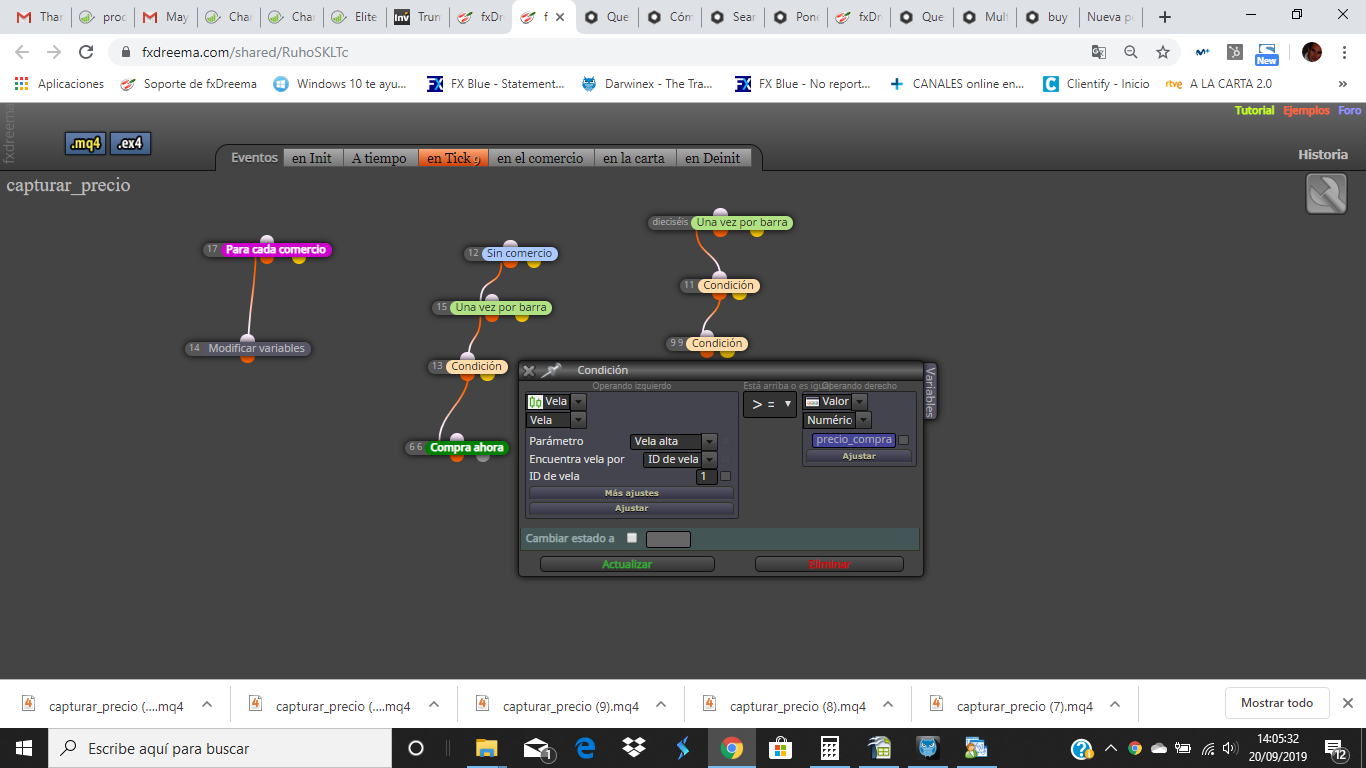Open the Tutorial link
This screenshot has height=768, width=1366.
click(x=1254, y=111)
